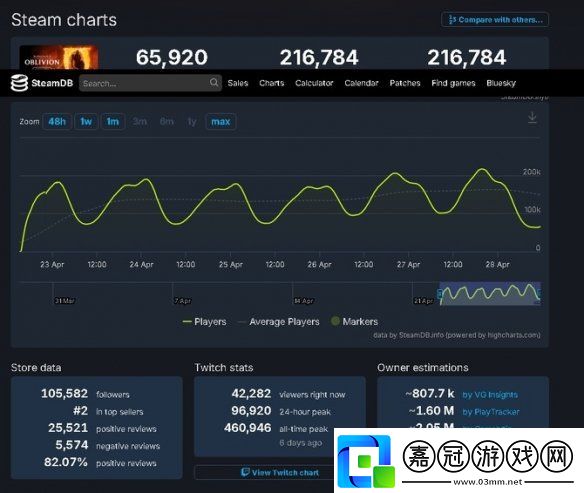584x493 pixels.
Task: Select the disabled 6m zoom option
Action: tap(166, 121)
